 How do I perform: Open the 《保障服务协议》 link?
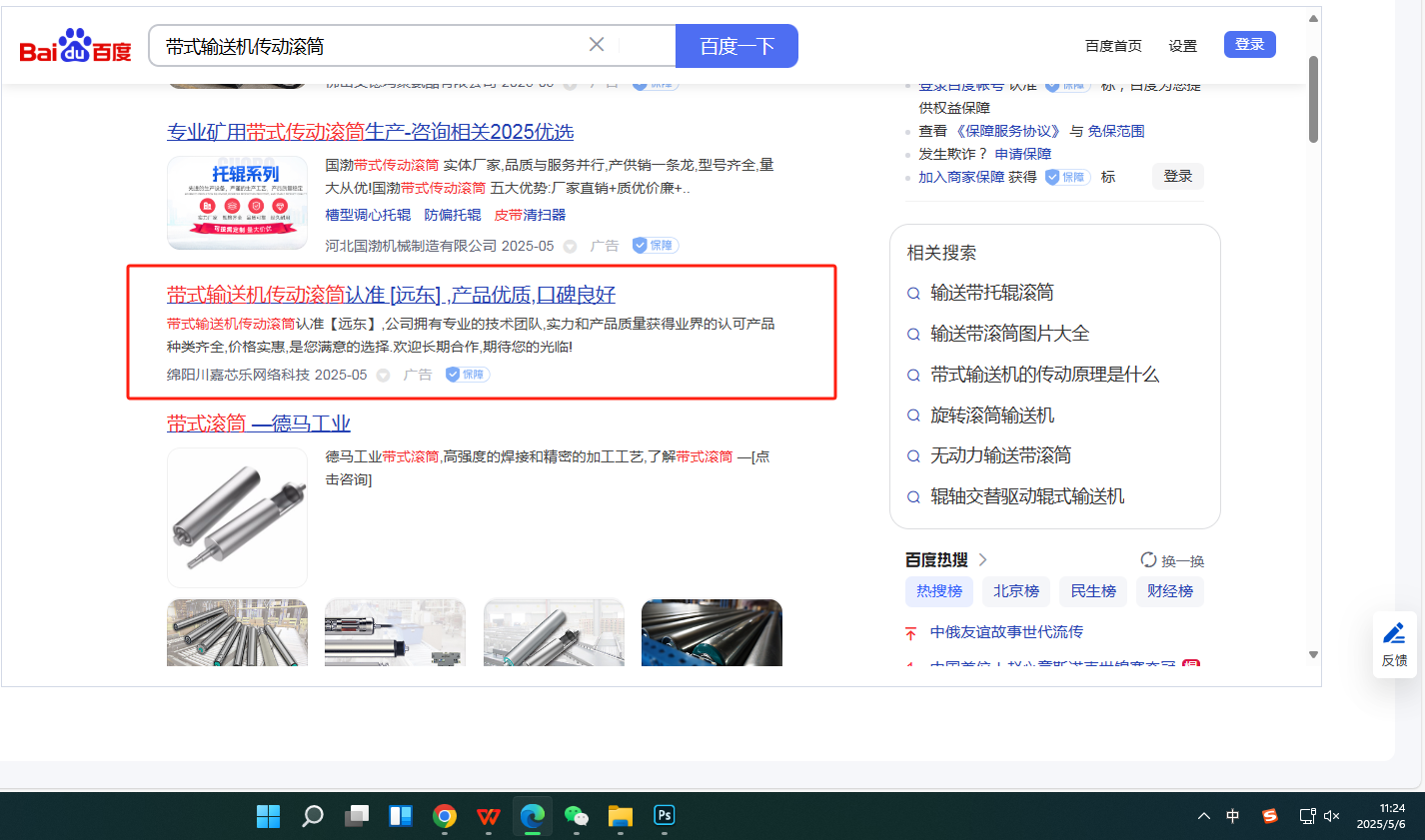[1007, 131]
